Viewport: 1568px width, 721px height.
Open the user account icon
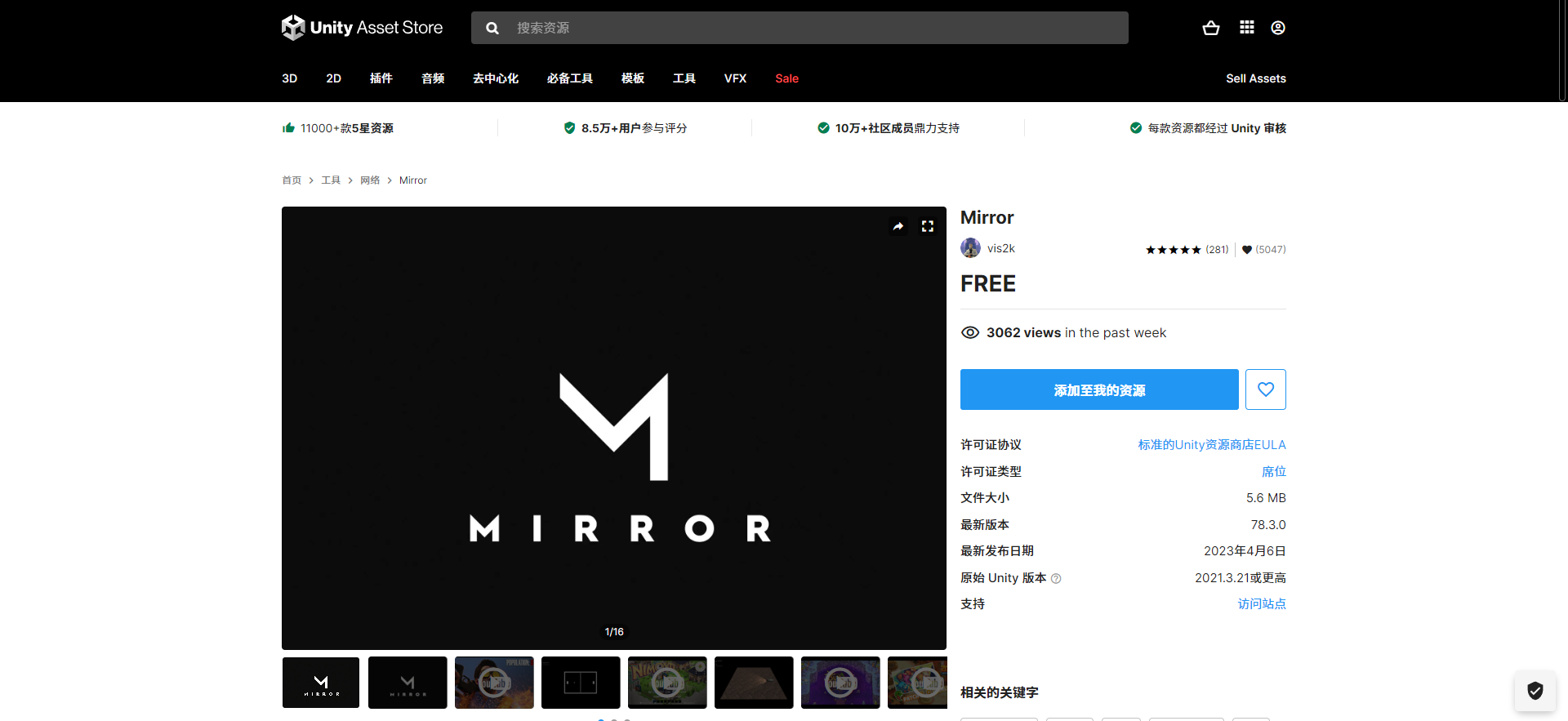coord(1278,28)
